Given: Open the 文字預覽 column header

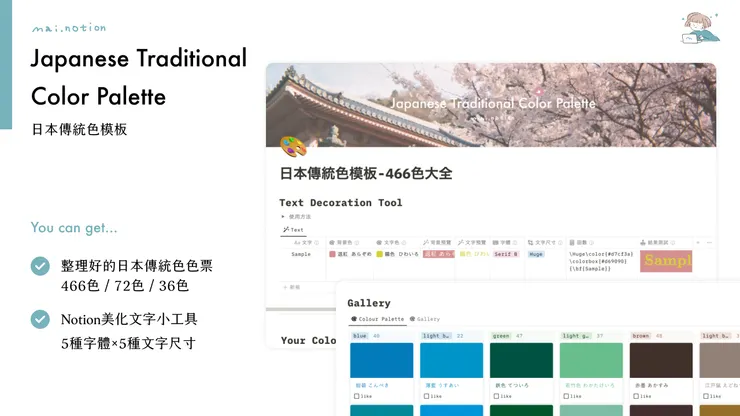Looking at the screenshot, I should click(472, 243).
